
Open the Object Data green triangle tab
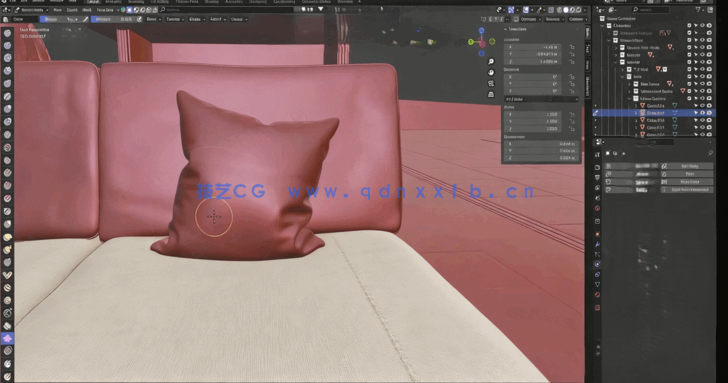(598, 284)
